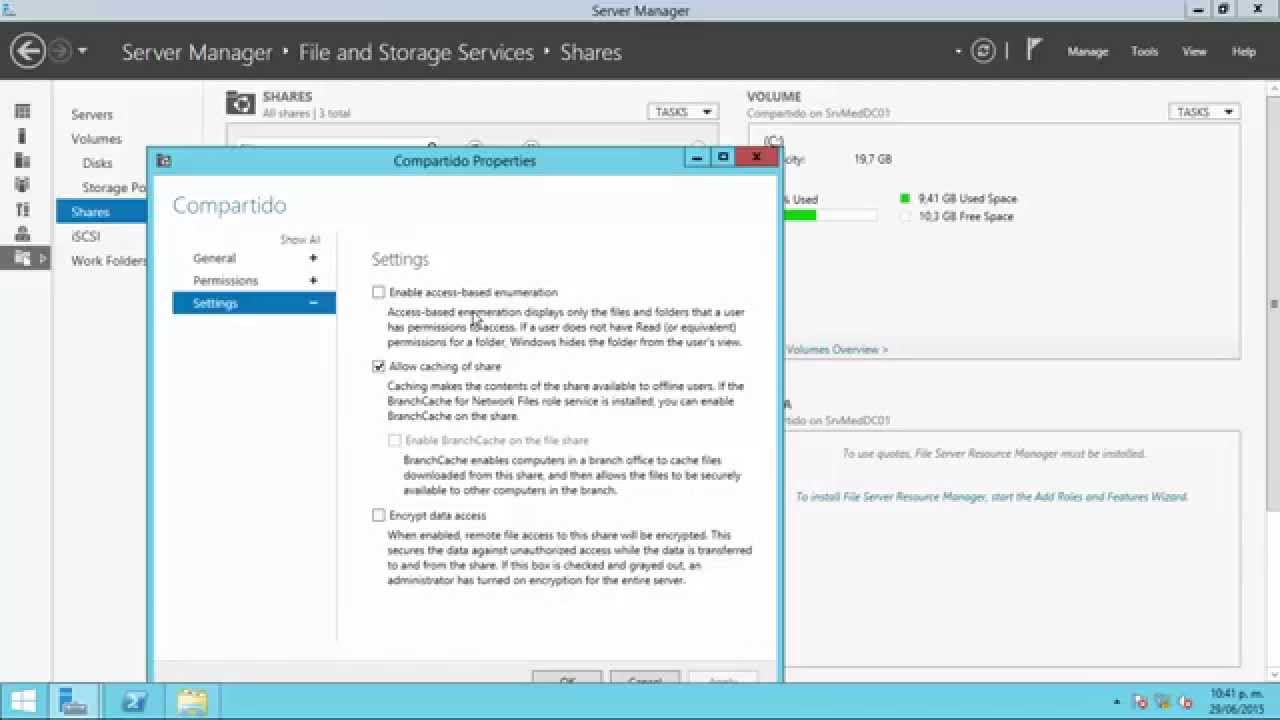Open the notifications flag

point(1034,50)
